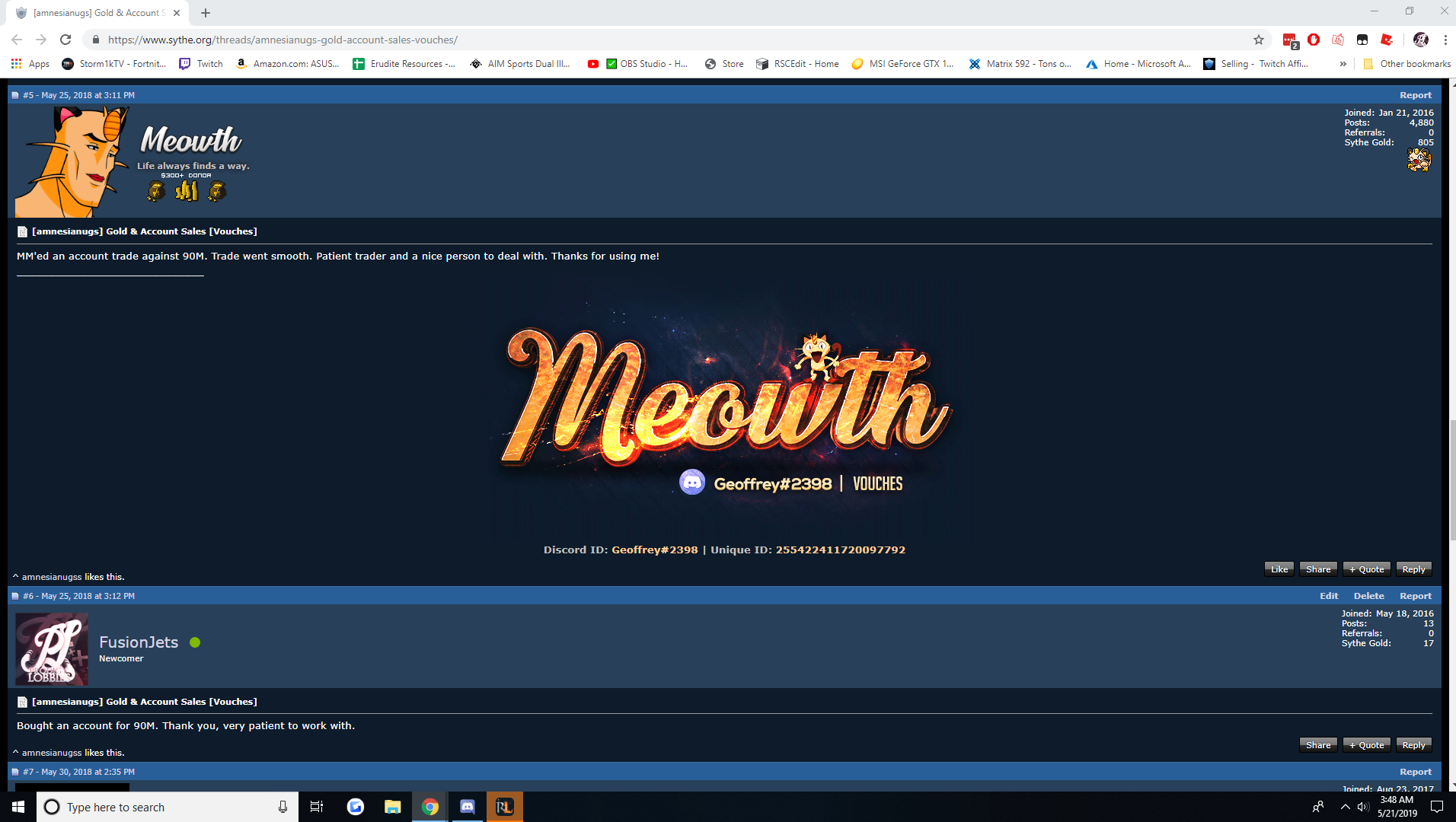The height and width of the screenshot is (822, 1456).
Task: Click the Windows search box
Action: [x=168, y=807]
